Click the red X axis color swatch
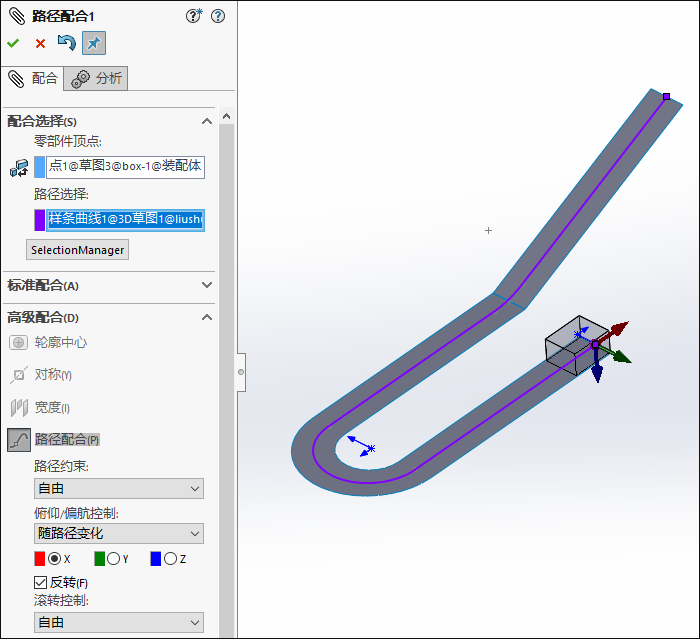 (40, 559)
